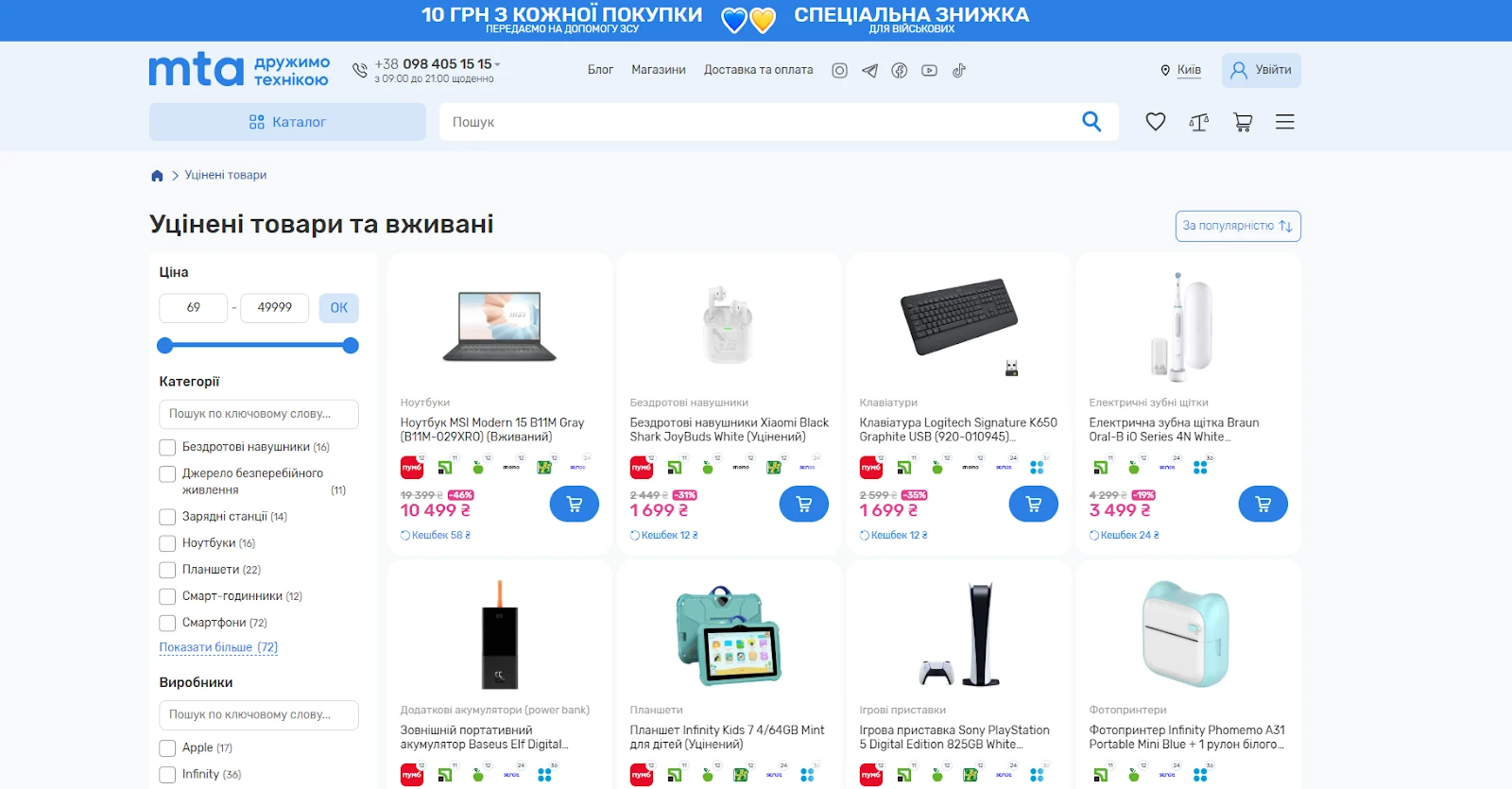Click the Увійти login button
The width and height of the screenshot is (1512, 789).
pyautogui.click(x=1261, y=70)
